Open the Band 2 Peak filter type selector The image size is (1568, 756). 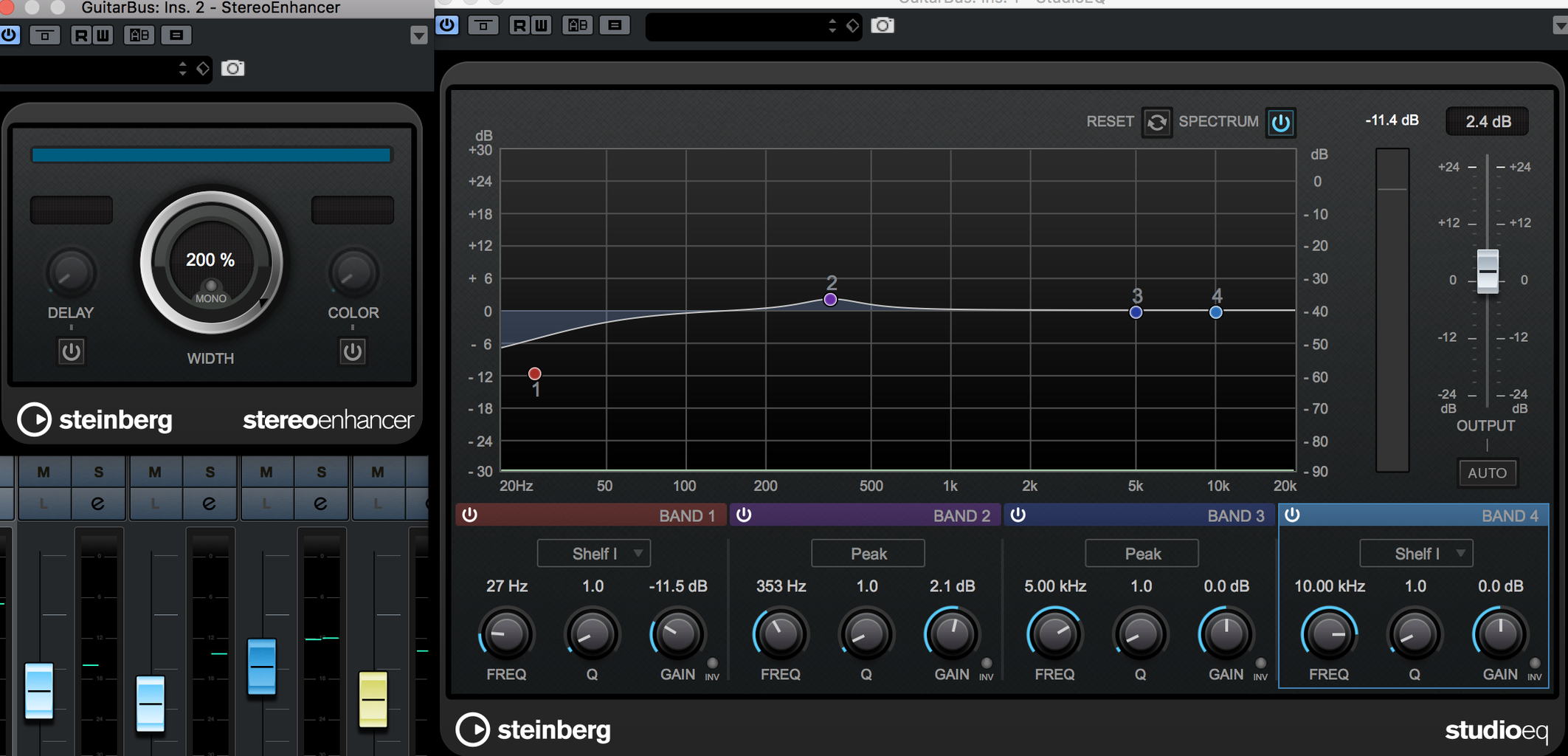click(868, 554)
